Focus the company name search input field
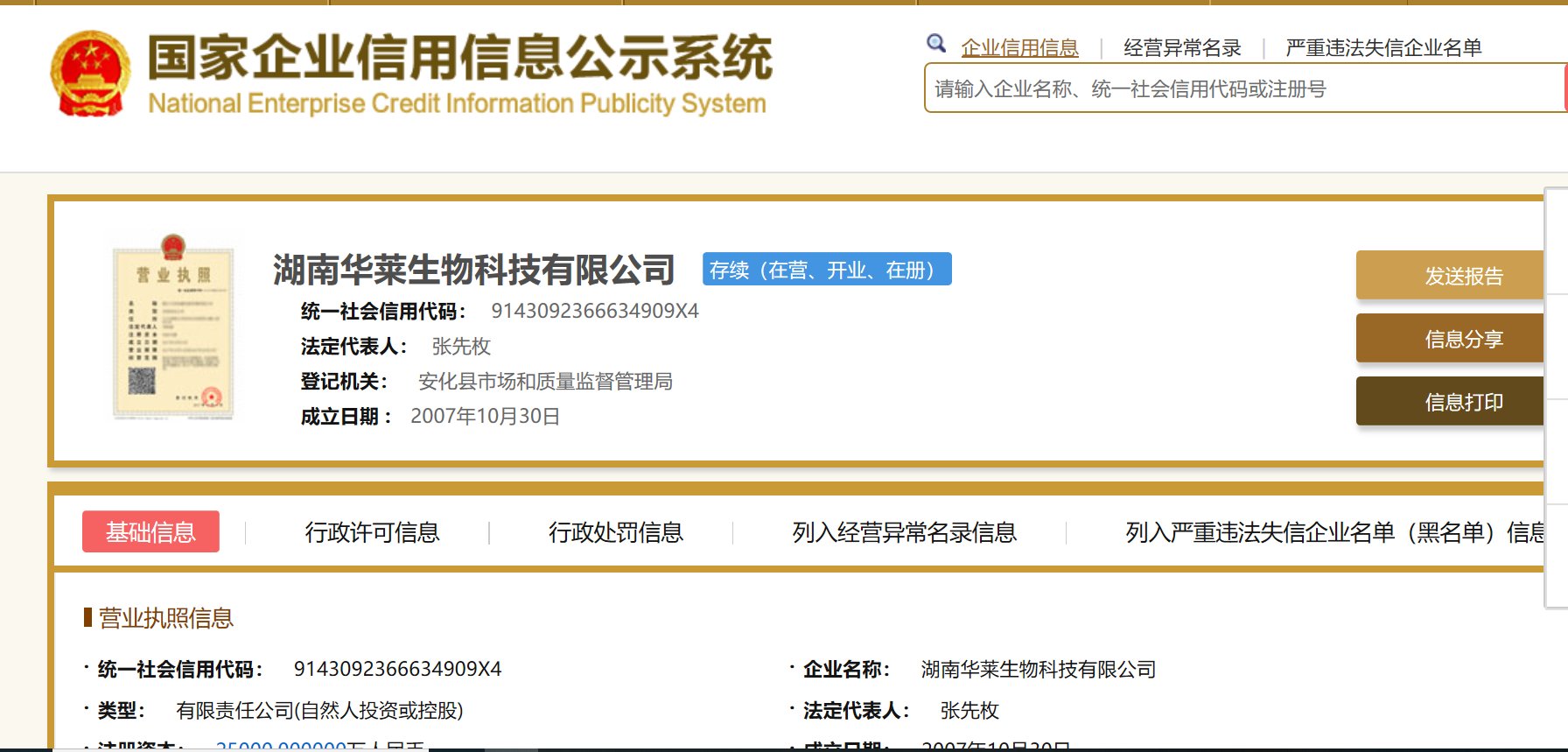1568x752 pixels. pyautogui.click(x=1244, y=88)
